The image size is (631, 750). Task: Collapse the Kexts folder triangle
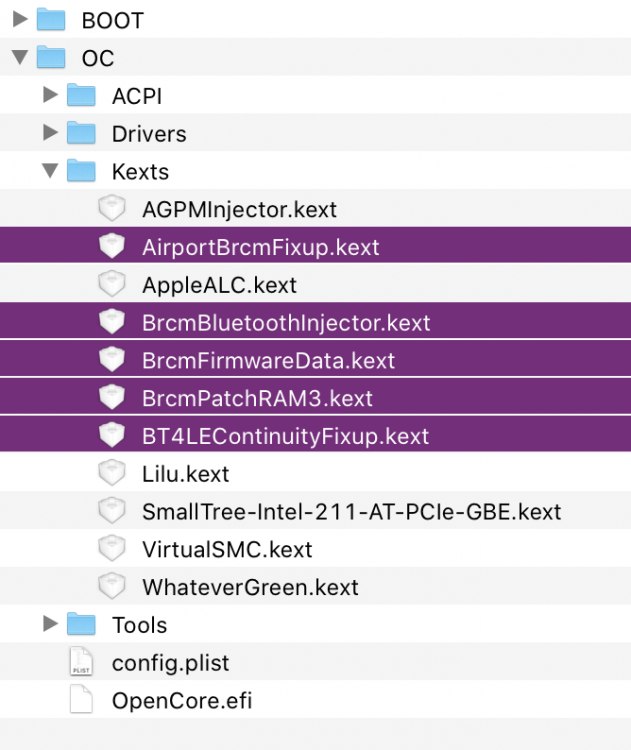click(50, 170)
